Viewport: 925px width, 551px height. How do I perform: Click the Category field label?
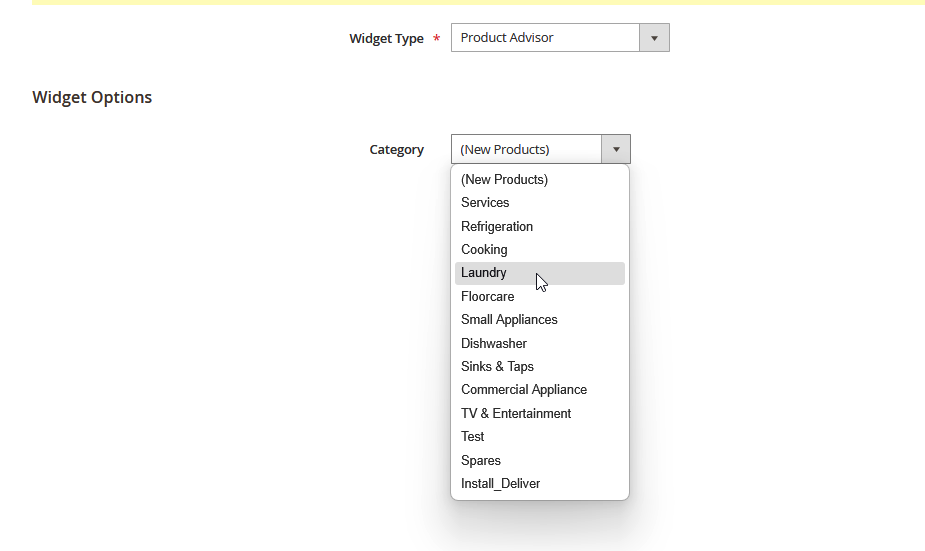click(x=396, y=150)
